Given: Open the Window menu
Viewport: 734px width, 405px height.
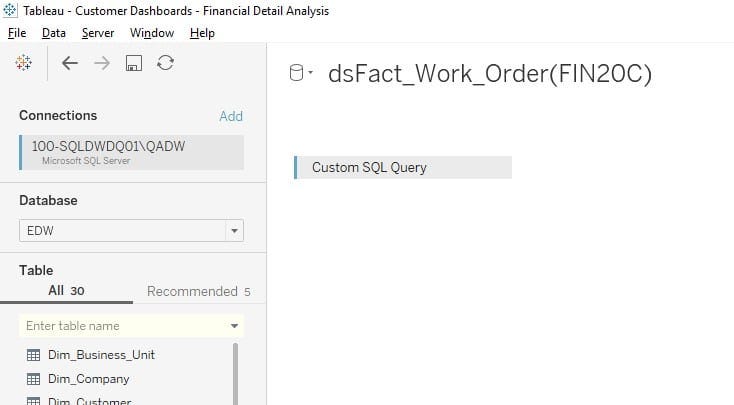Looking at the screenshot, I should [152, 33].
